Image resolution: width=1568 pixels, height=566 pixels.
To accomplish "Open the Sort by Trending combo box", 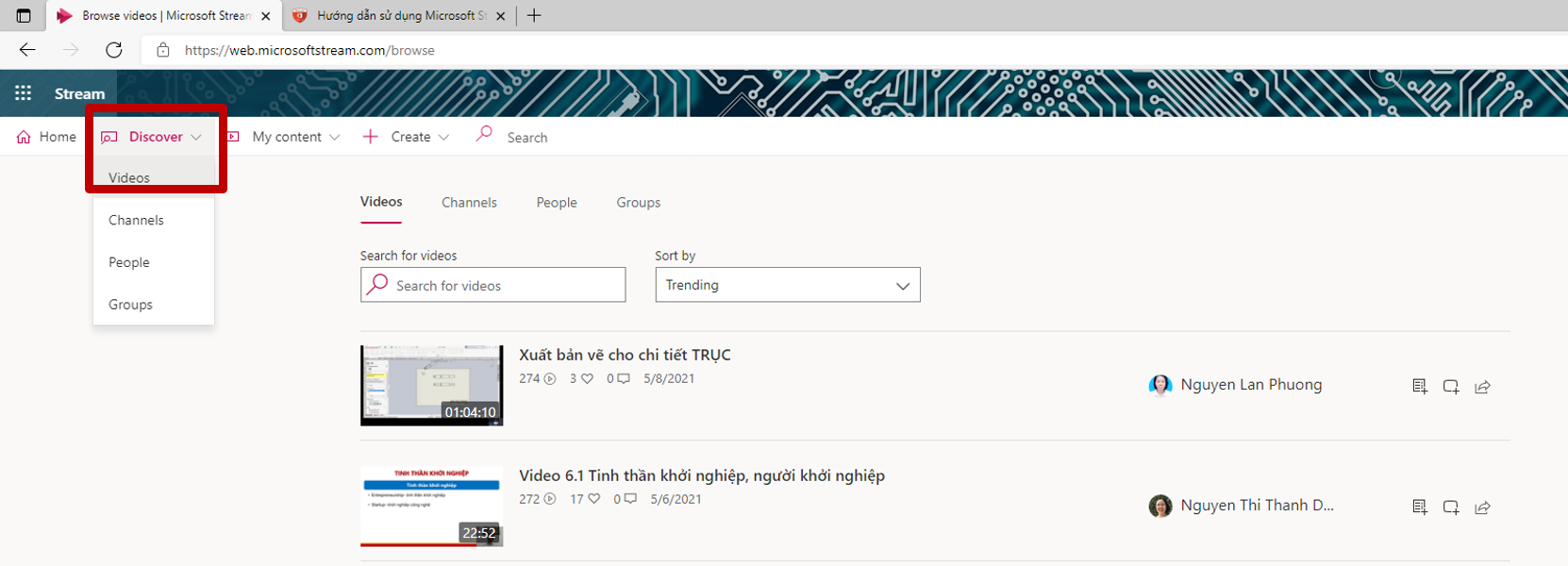I will 787,285.
